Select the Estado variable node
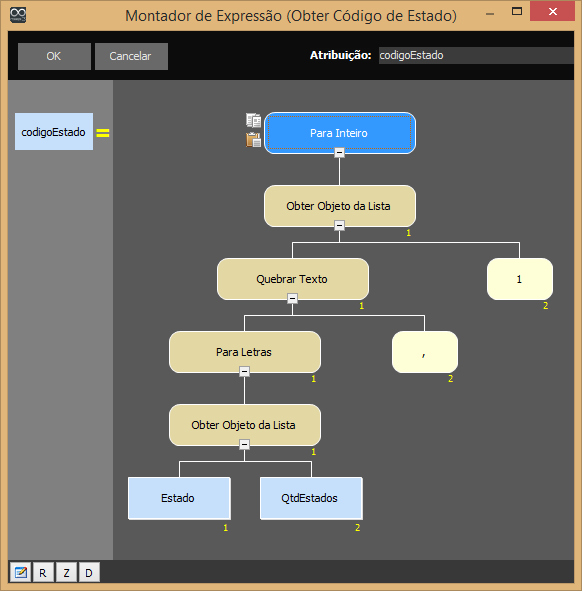 [x=179, y=498]
